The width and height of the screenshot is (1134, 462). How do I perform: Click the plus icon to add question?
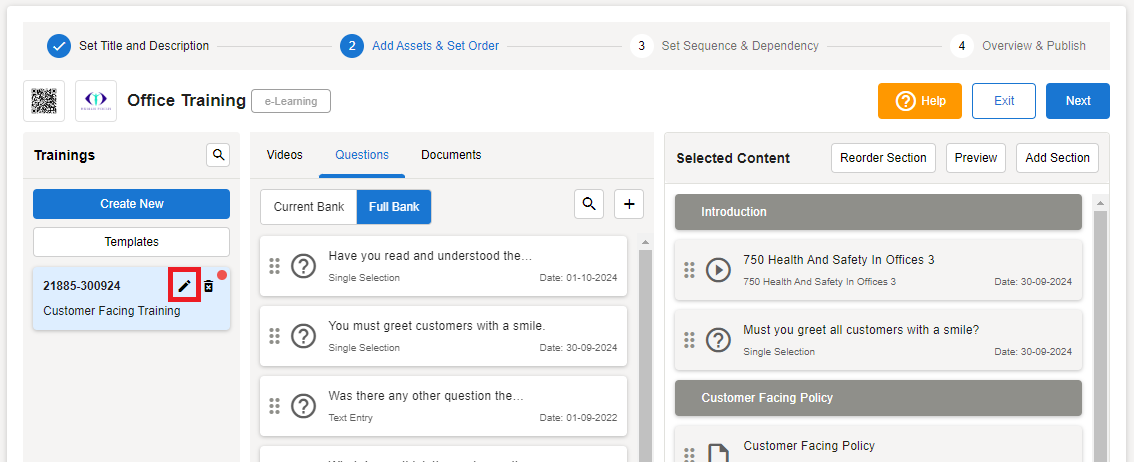click(x=629, y=204)
